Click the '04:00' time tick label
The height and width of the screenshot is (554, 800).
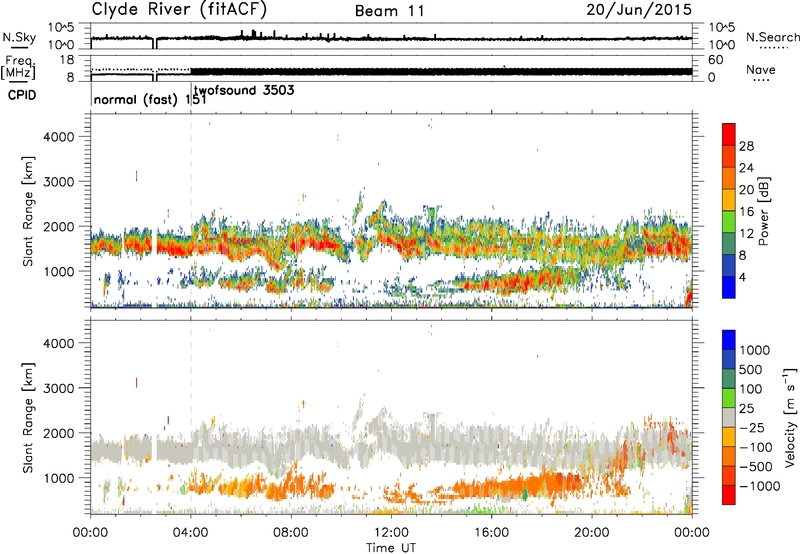[191, 533]
